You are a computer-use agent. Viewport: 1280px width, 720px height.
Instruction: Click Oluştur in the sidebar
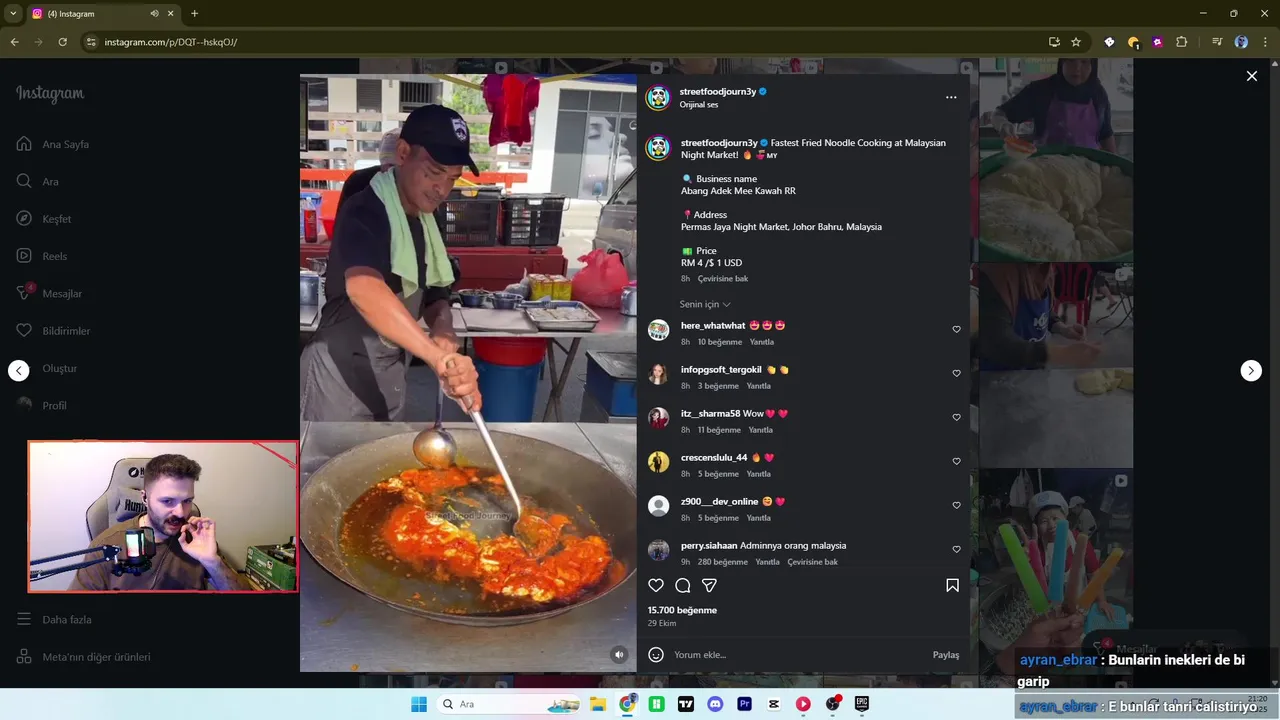coord(59,368)
